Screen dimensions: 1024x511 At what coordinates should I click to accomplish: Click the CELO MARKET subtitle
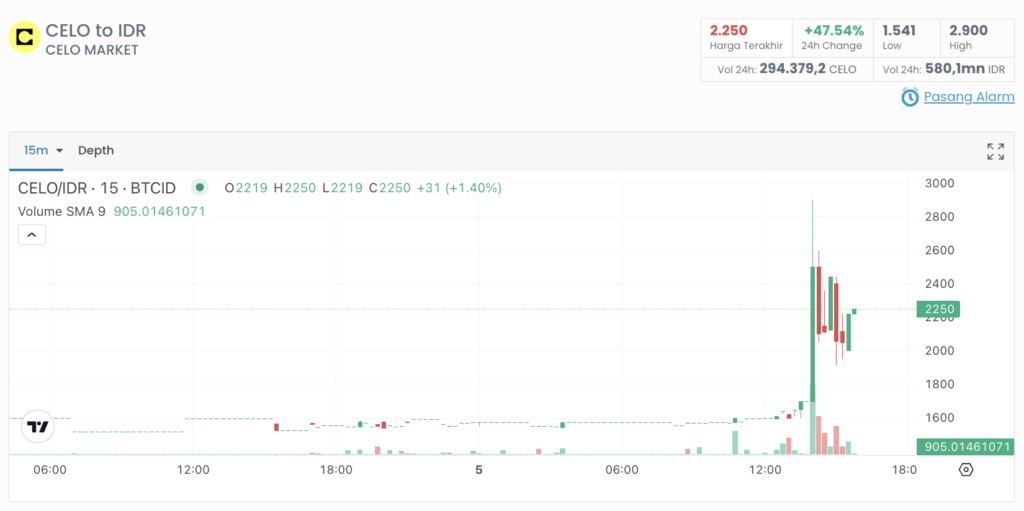(92, 50)
